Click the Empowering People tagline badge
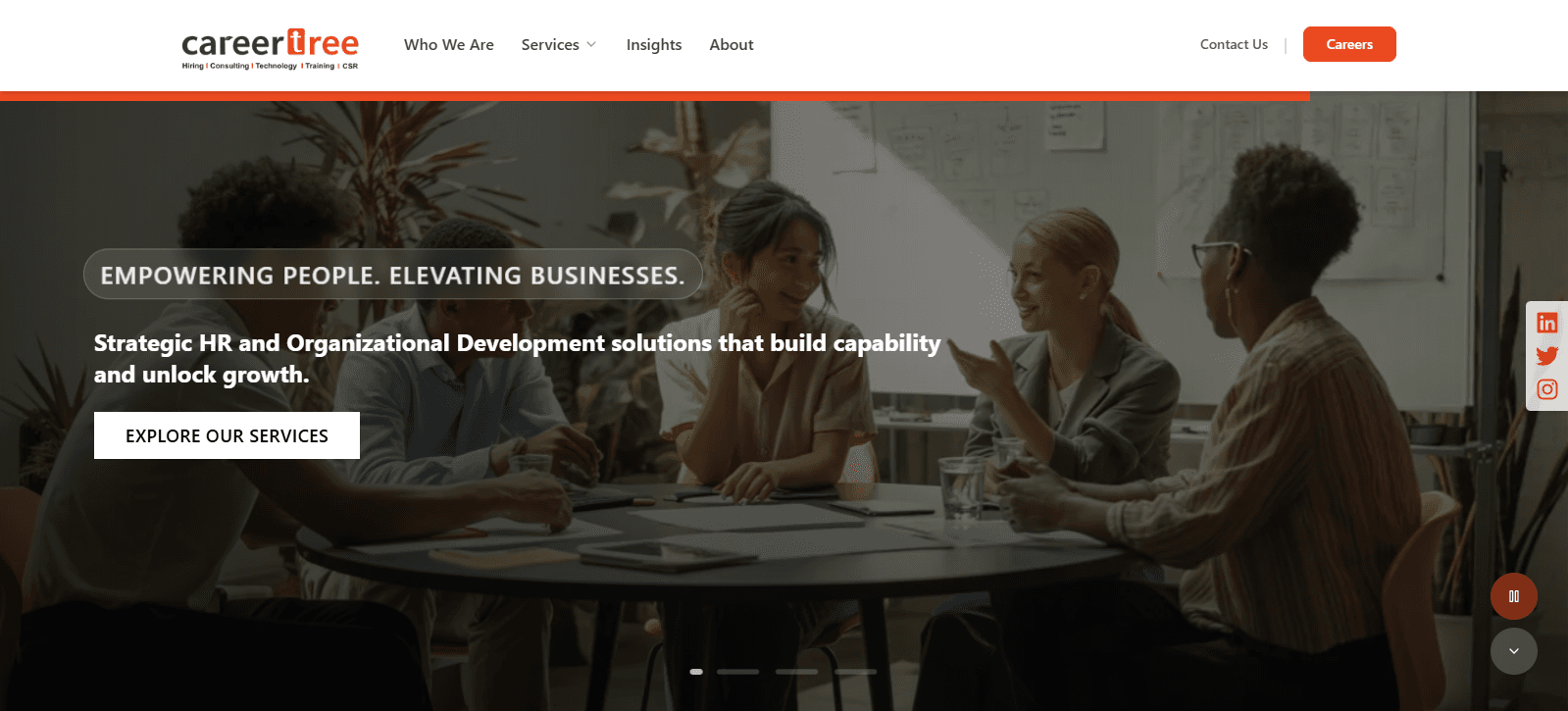This screenshot has height=711, width=1568. [392, 275]
